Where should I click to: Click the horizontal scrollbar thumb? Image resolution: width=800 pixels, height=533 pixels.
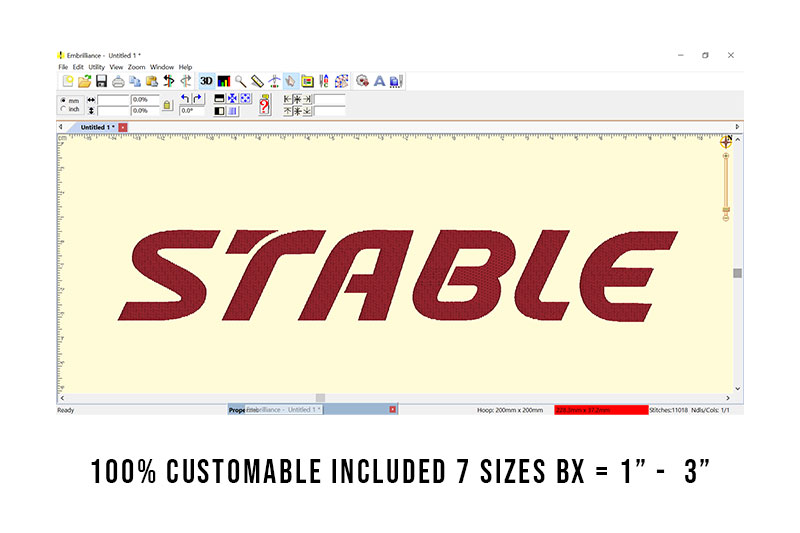tap(320, 398)
